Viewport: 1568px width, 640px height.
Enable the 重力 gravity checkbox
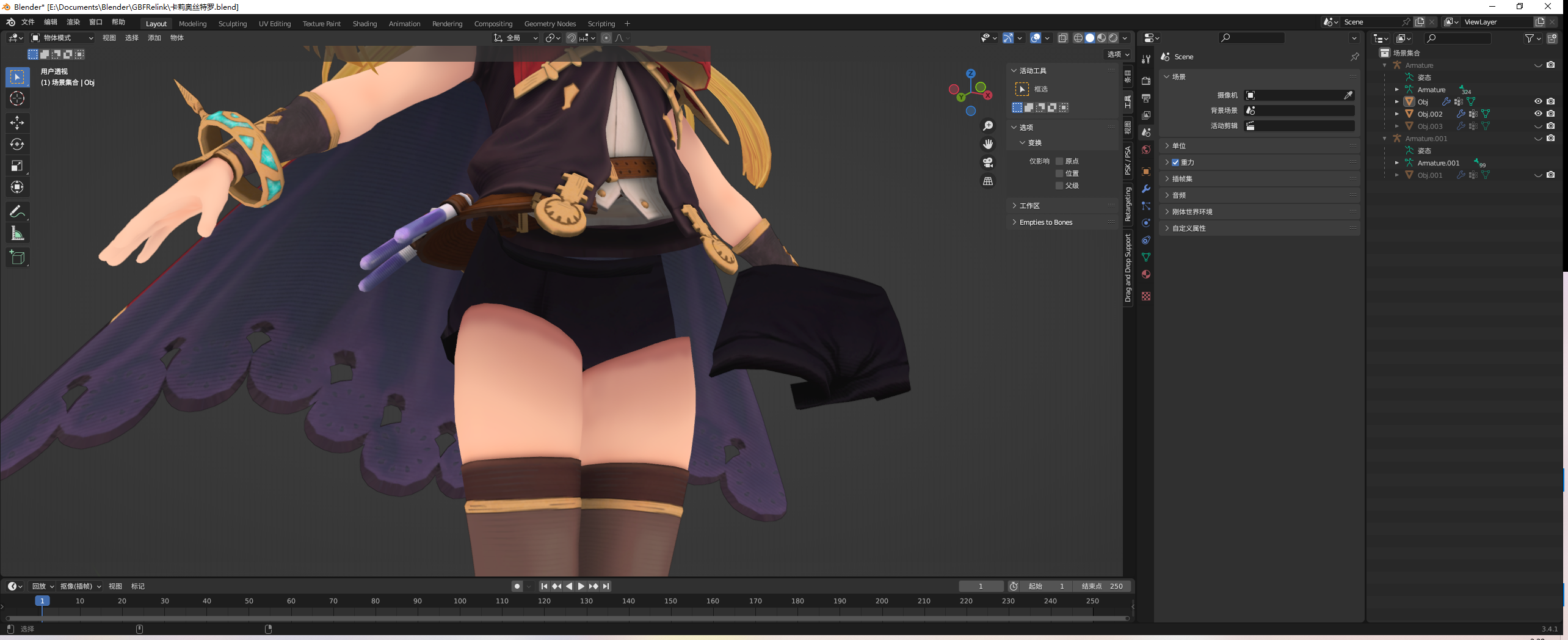(x=1175, y=162)
